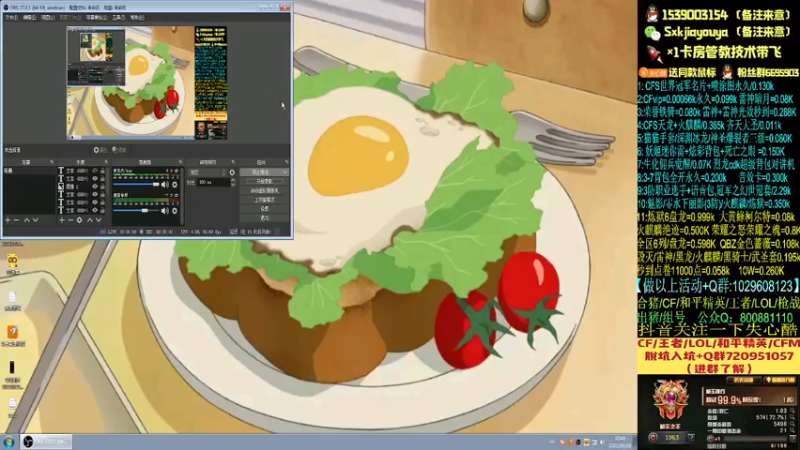Click the Start Virtual Camera button
Screen dimensions: 800x450
click(264, 191)
